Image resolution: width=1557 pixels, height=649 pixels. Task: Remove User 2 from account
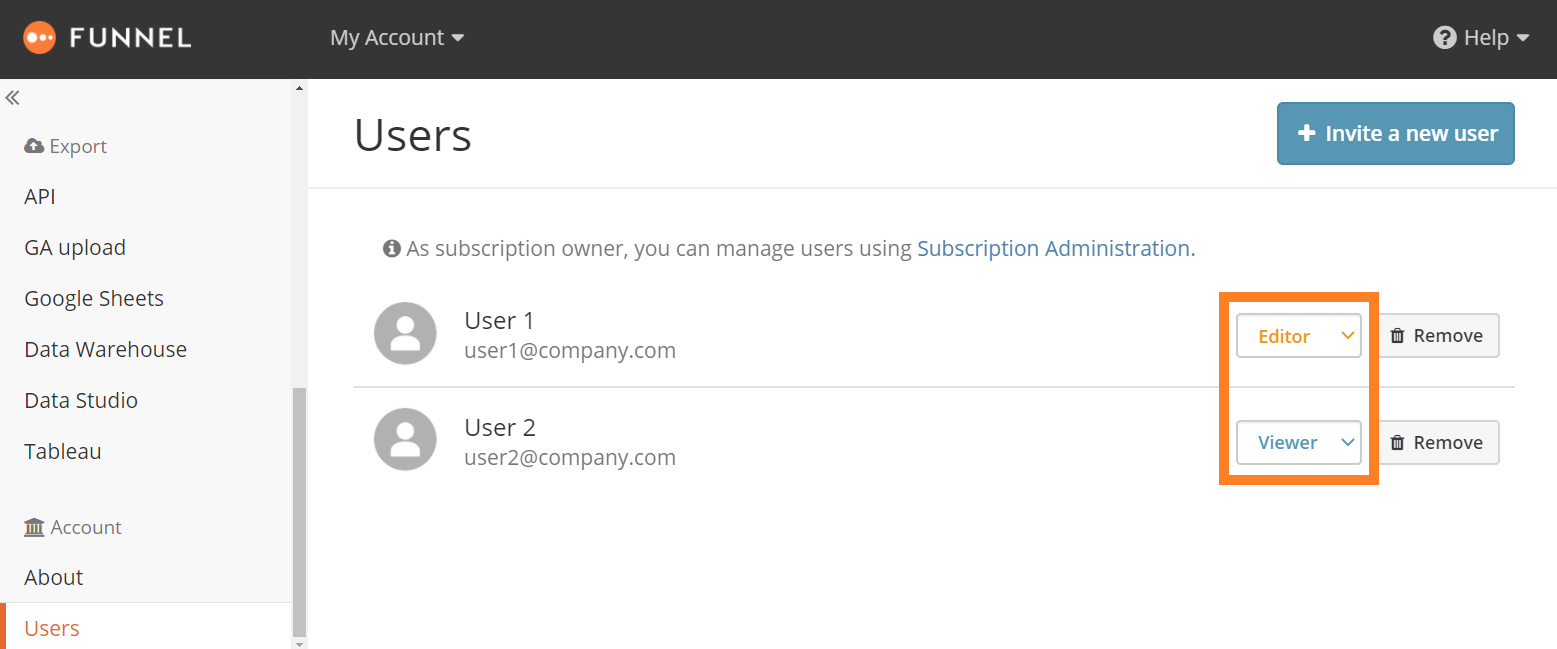coord(1439,442)
